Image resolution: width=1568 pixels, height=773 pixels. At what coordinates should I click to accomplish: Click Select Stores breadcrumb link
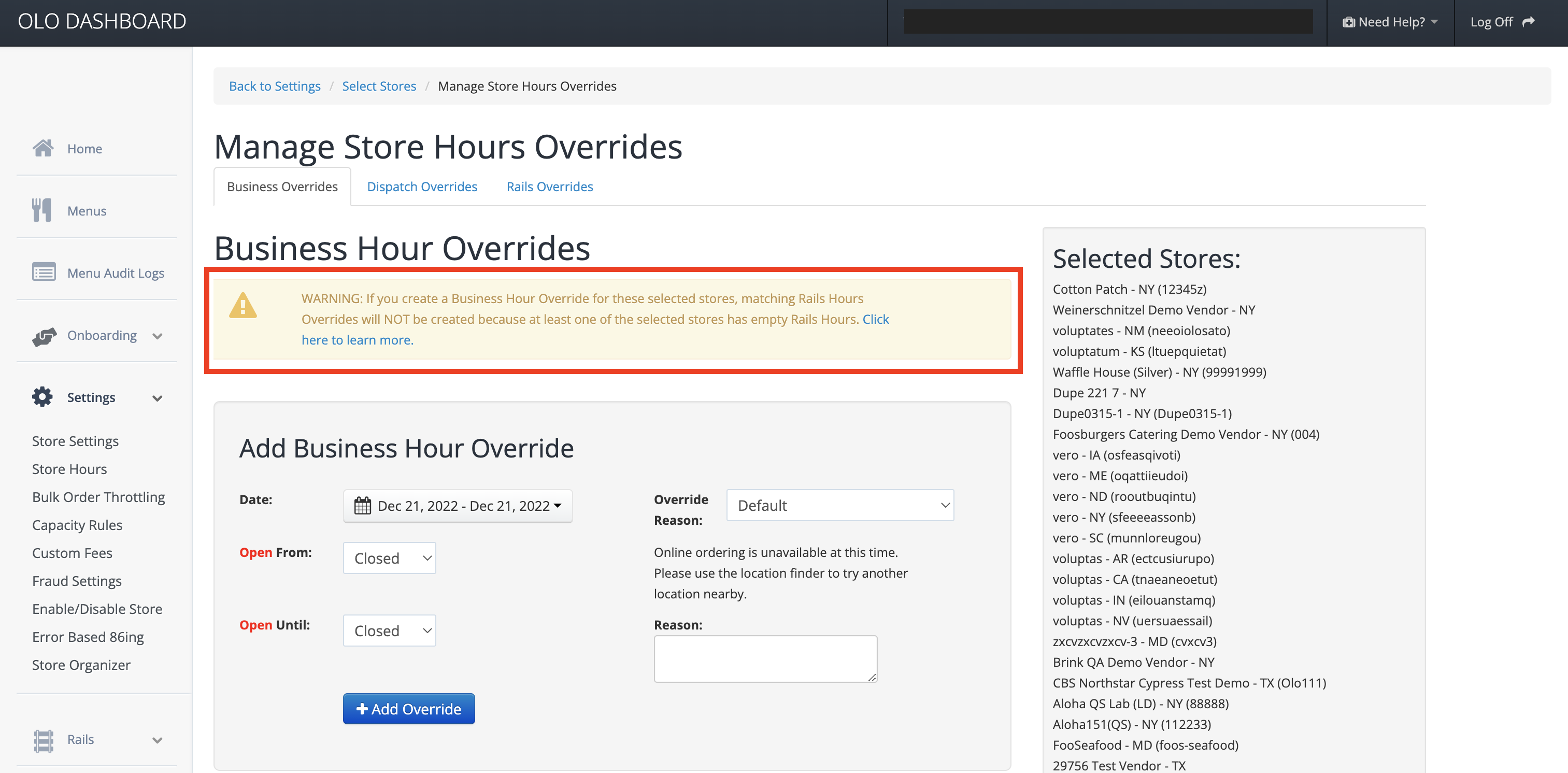[379, 86]
